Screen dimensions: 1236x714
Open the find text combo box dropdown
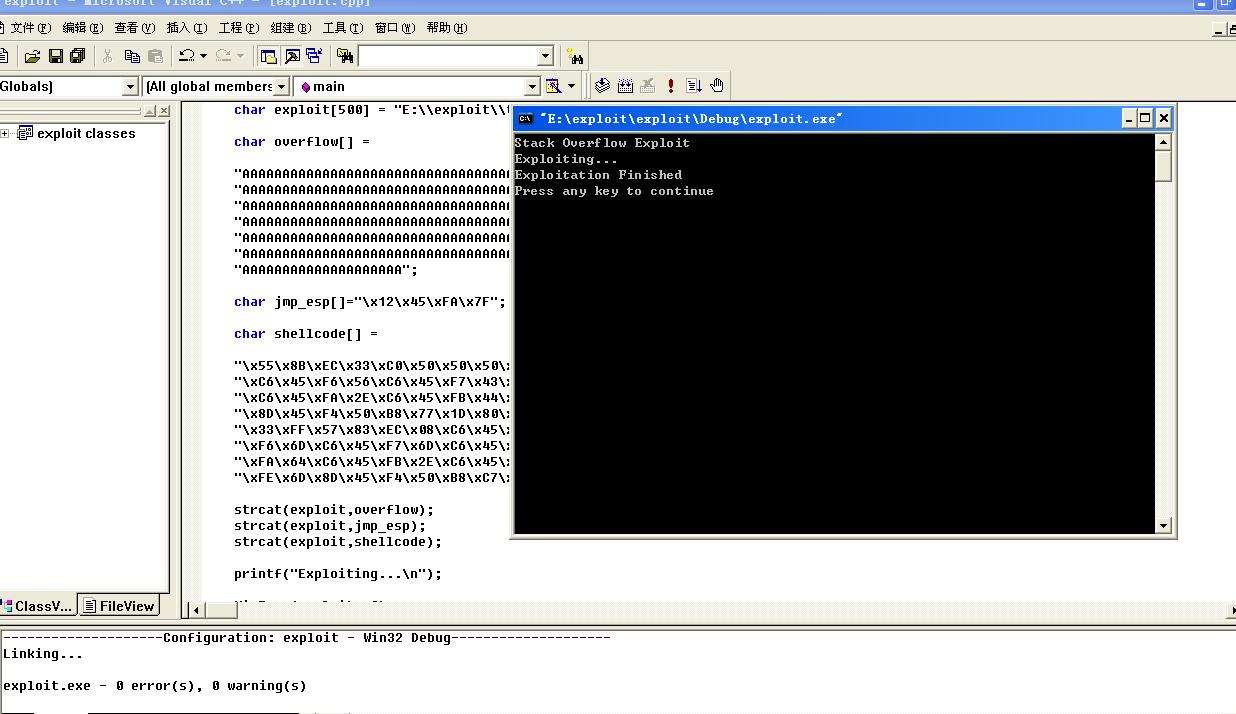point(545,56)
